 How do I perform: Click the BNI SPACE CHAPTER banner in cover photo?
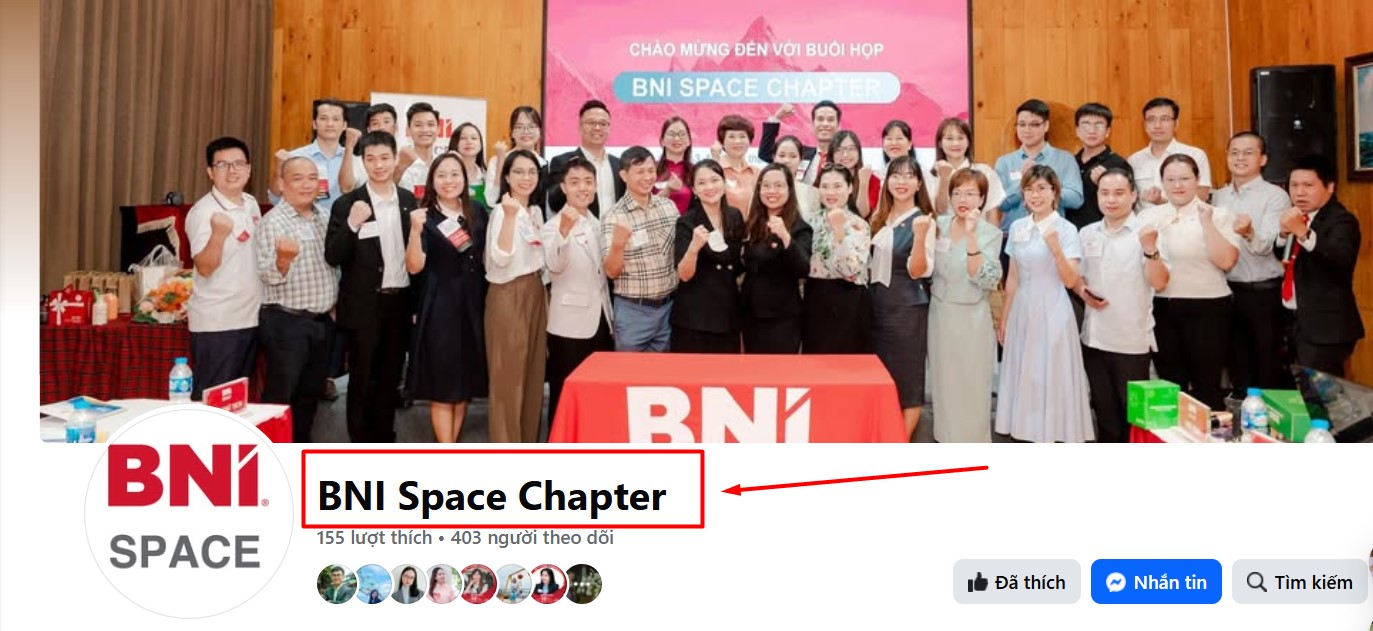pyautogui.click(x=756, y=87)
